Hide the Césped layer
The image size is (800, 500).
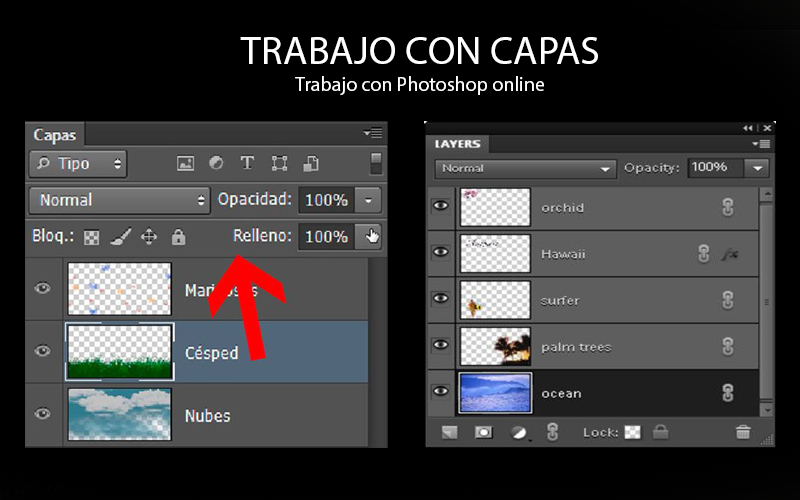pos(42,351)
